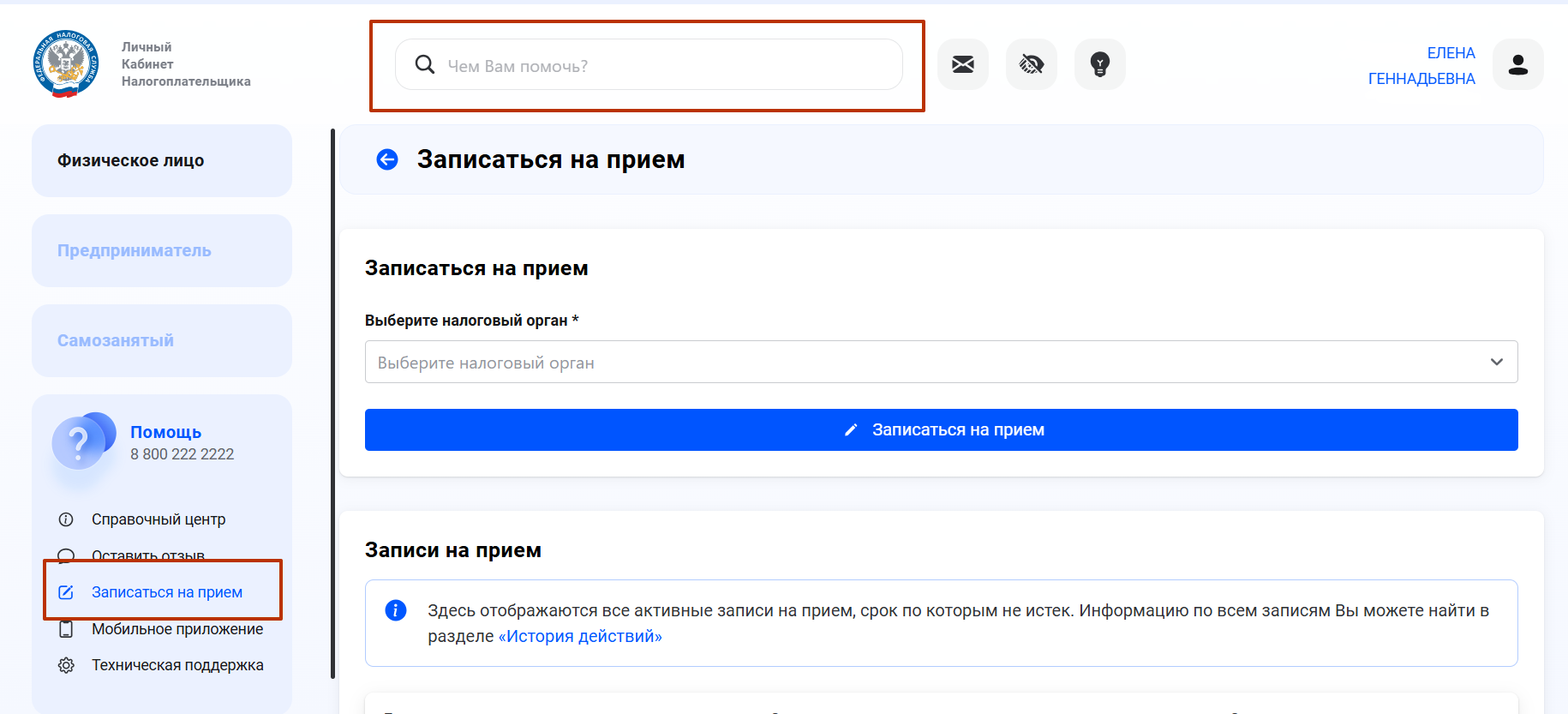This screenshot has width=1568, height=714.
Task: Open the 'Выберите налоговый орган' dropdown
Action: point(941,362)
